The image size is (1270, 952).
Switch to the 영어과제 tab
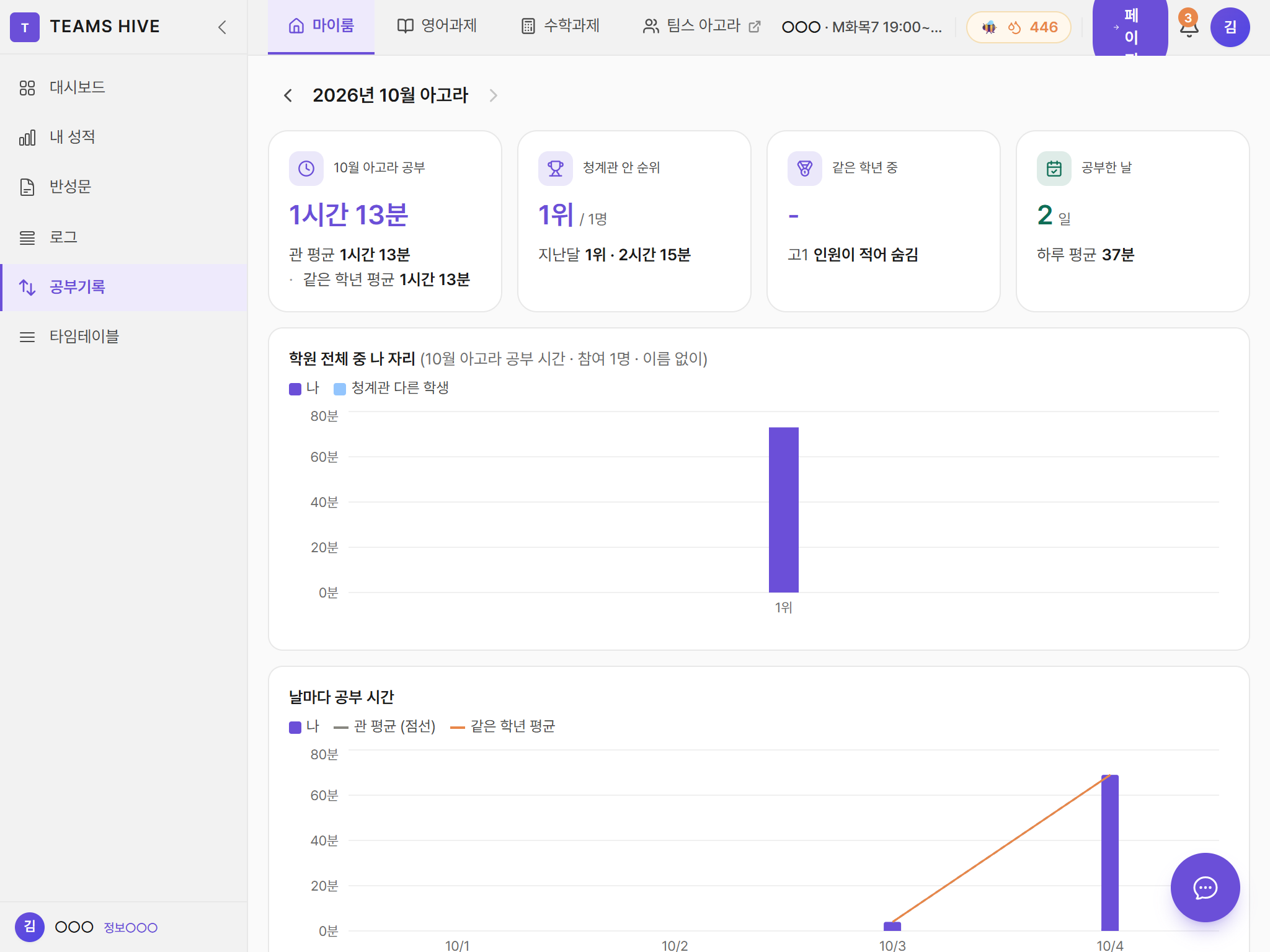pos(437,26)
